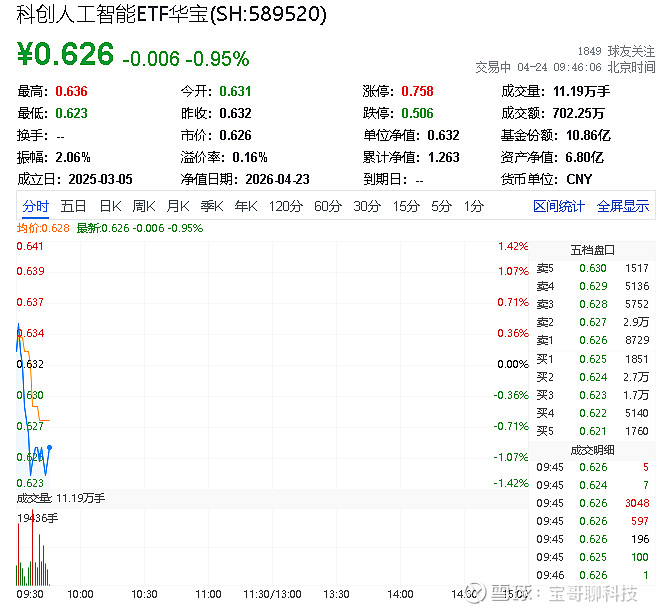This screenshot has height=613, width=656.
Task: Select the 120分 interval tab
Action: [x=286, y=206]
